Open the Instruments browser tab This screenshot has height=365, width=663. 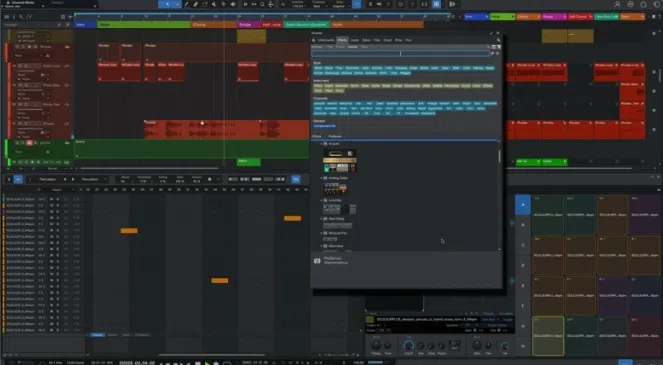(326, 40)
